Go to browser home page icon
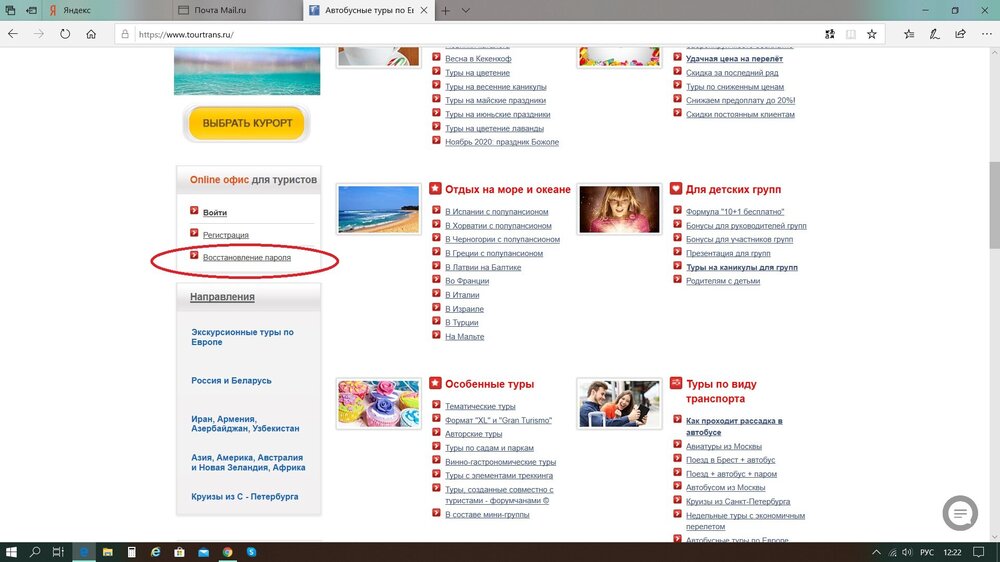 (91, 33)
